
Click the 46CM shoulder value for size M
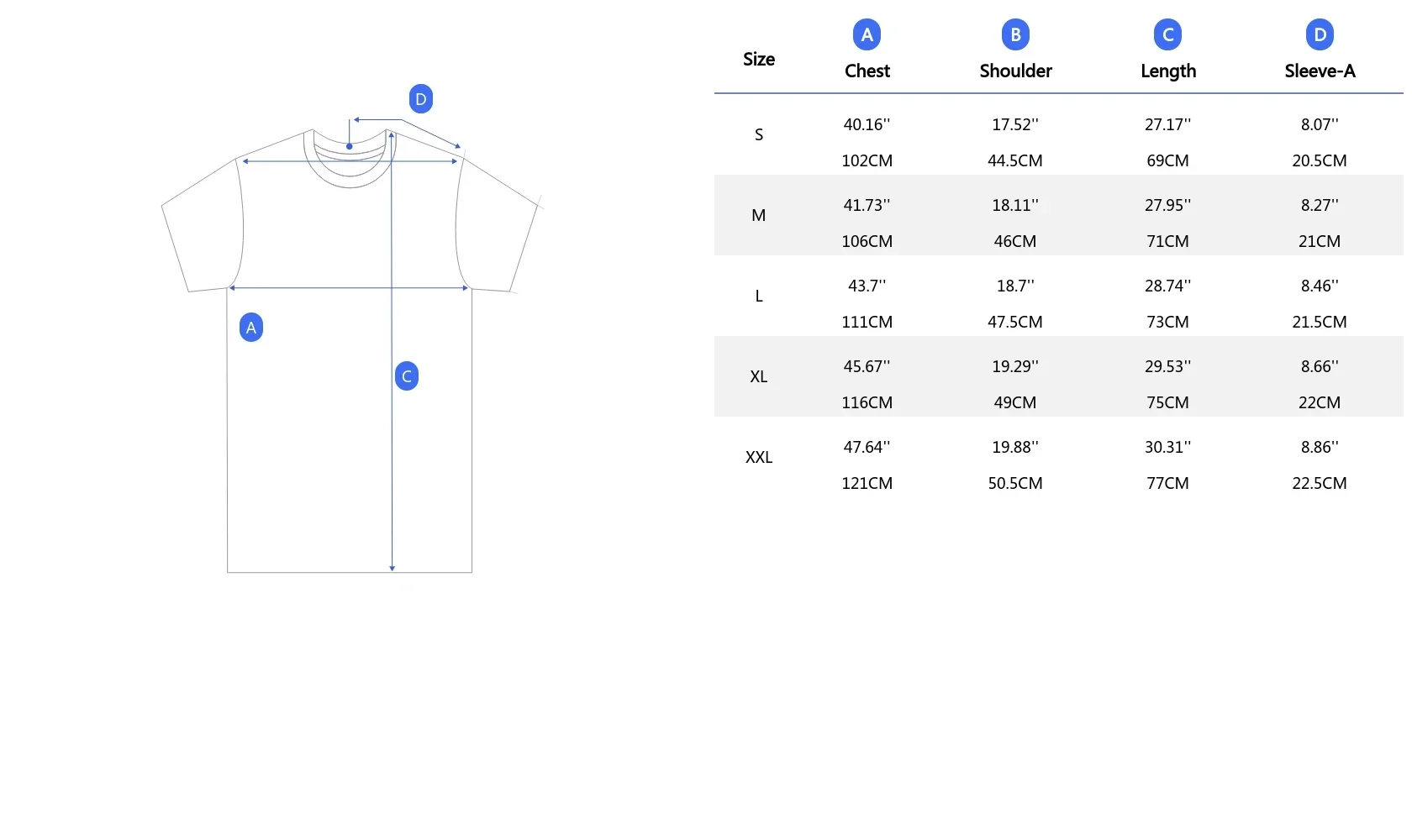click(1015, 241)
